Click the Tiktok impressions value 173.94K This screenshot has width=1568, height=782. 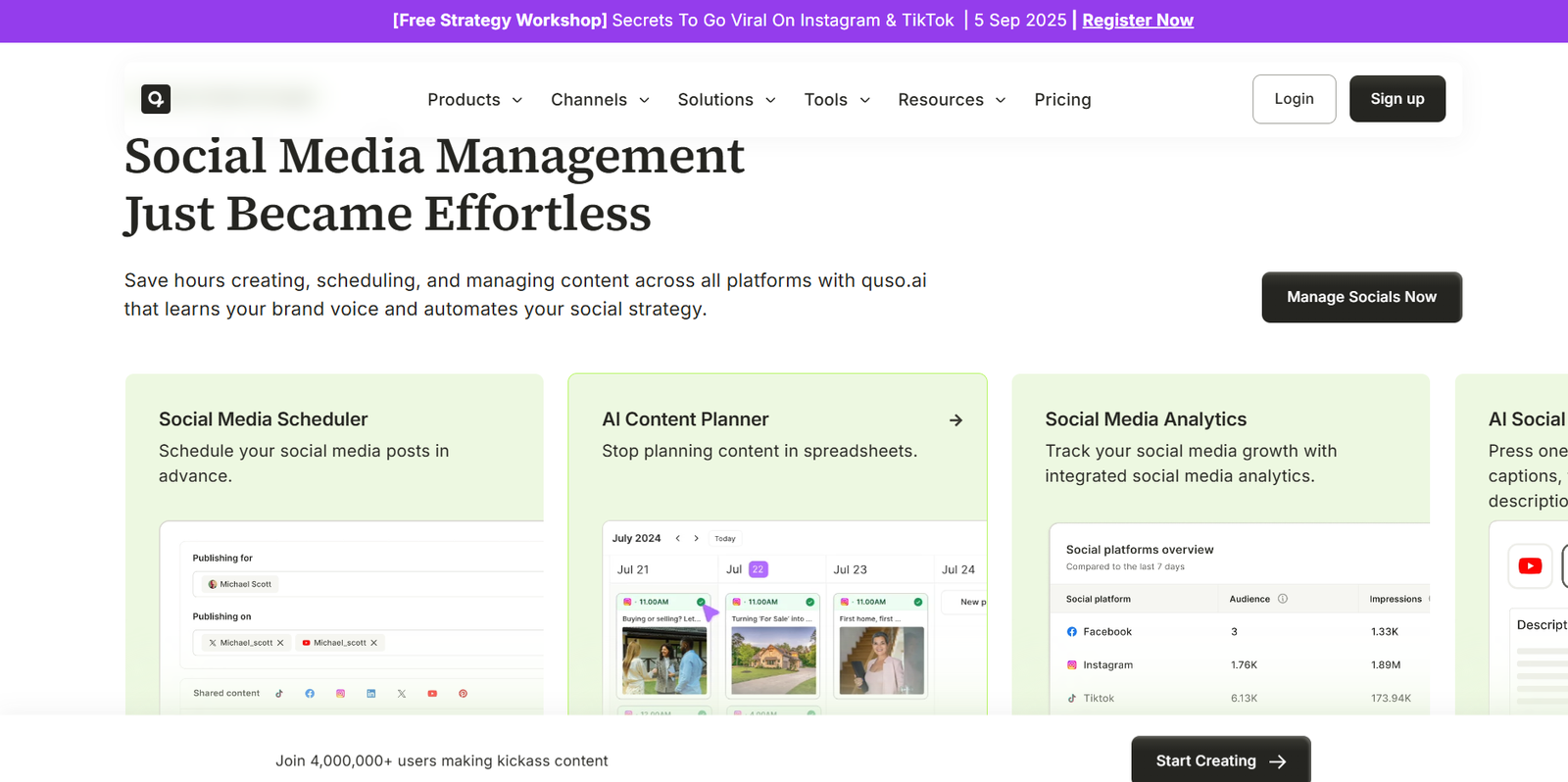[x=1391, y=699]
